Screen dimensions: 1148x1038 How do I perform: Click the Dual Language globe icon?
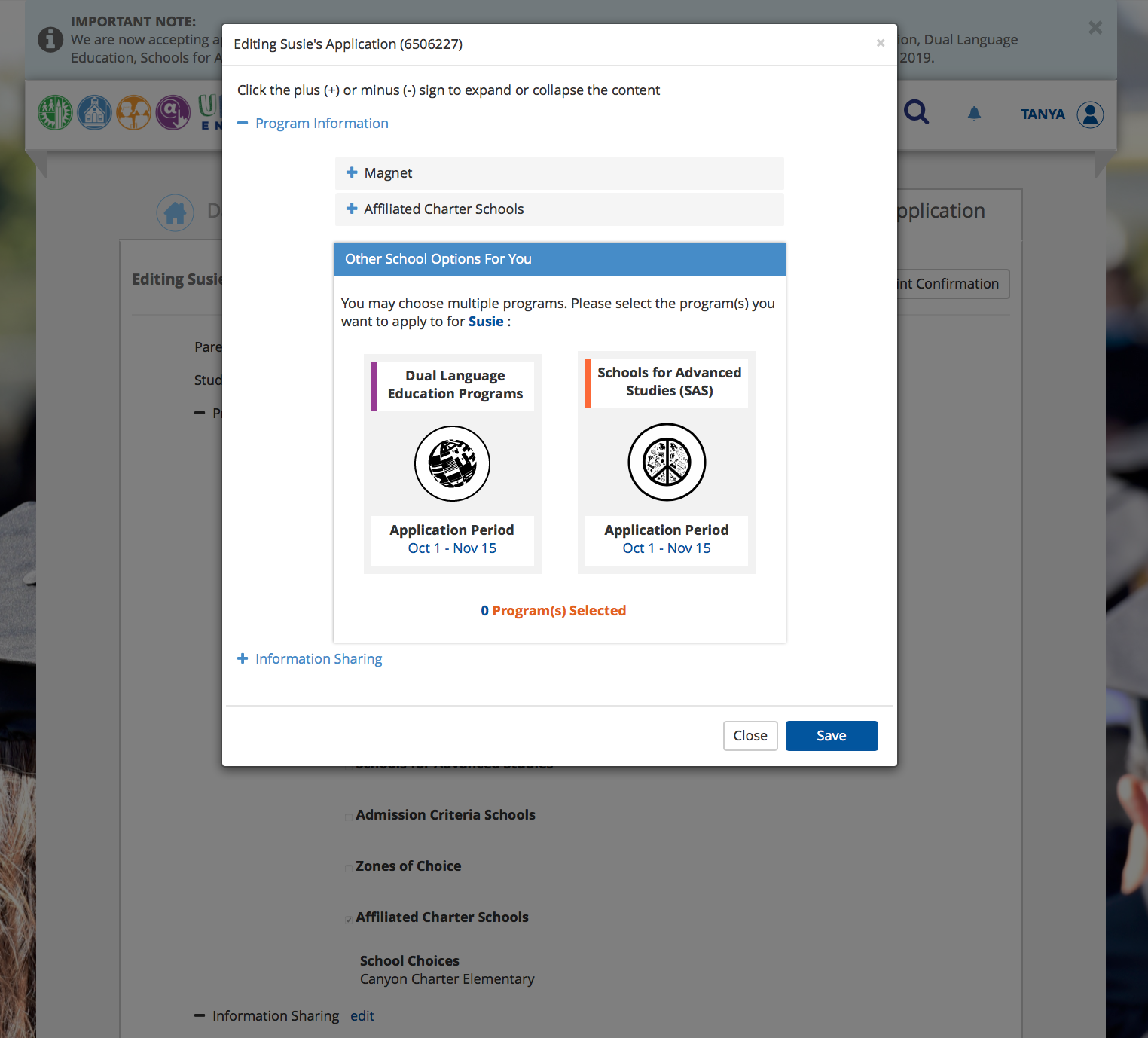[452, 463]
